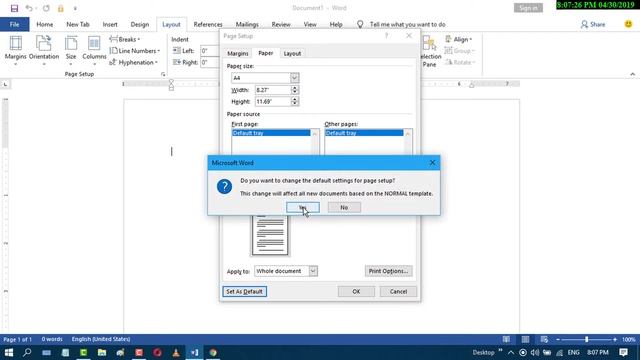Screen dimensions: 640x360
Task: Select Default tray in First page list
Action: tap(271, 133)
